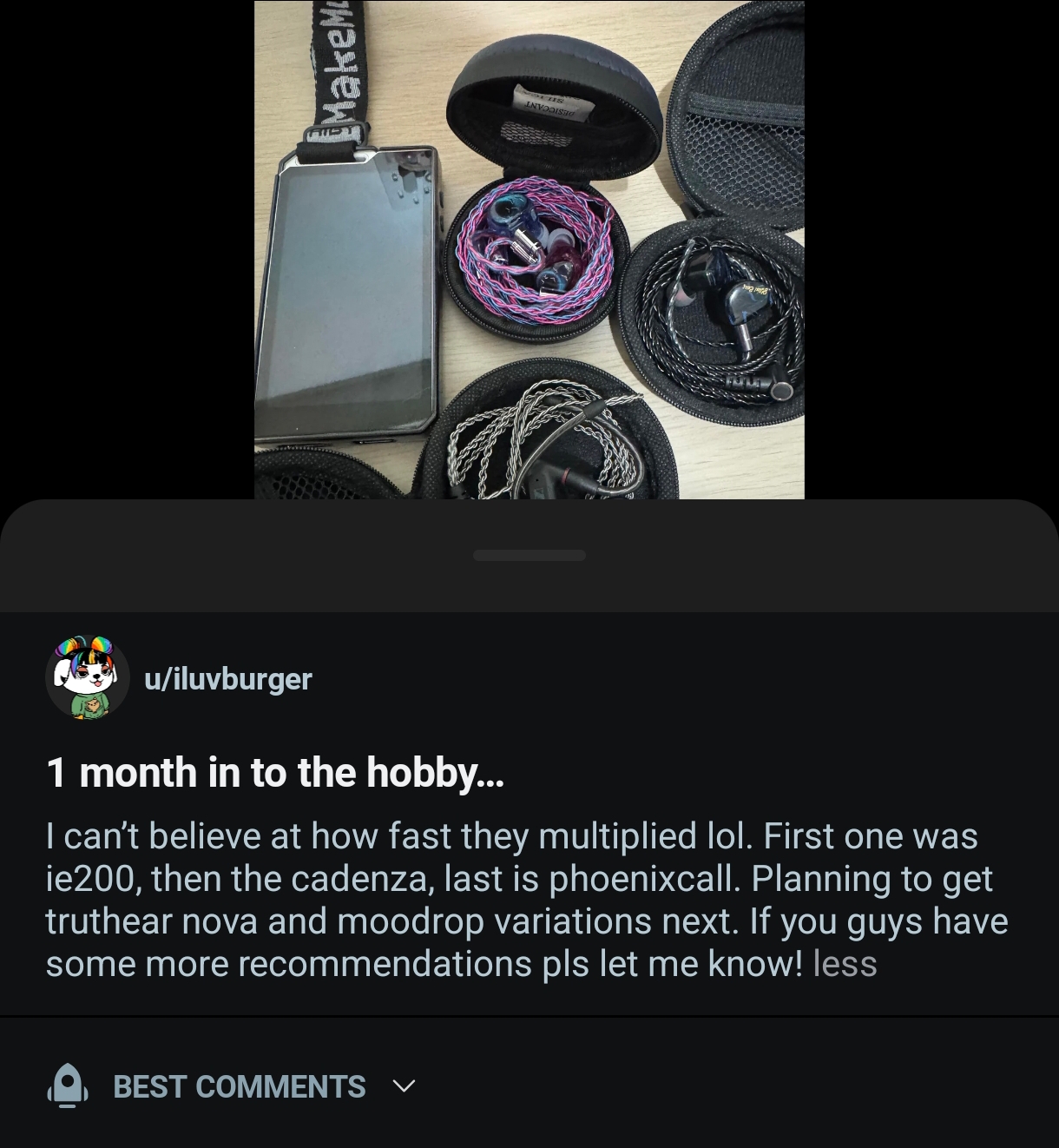
Task: Open the Best Comments sort menu
Action: click(240, 1086)
